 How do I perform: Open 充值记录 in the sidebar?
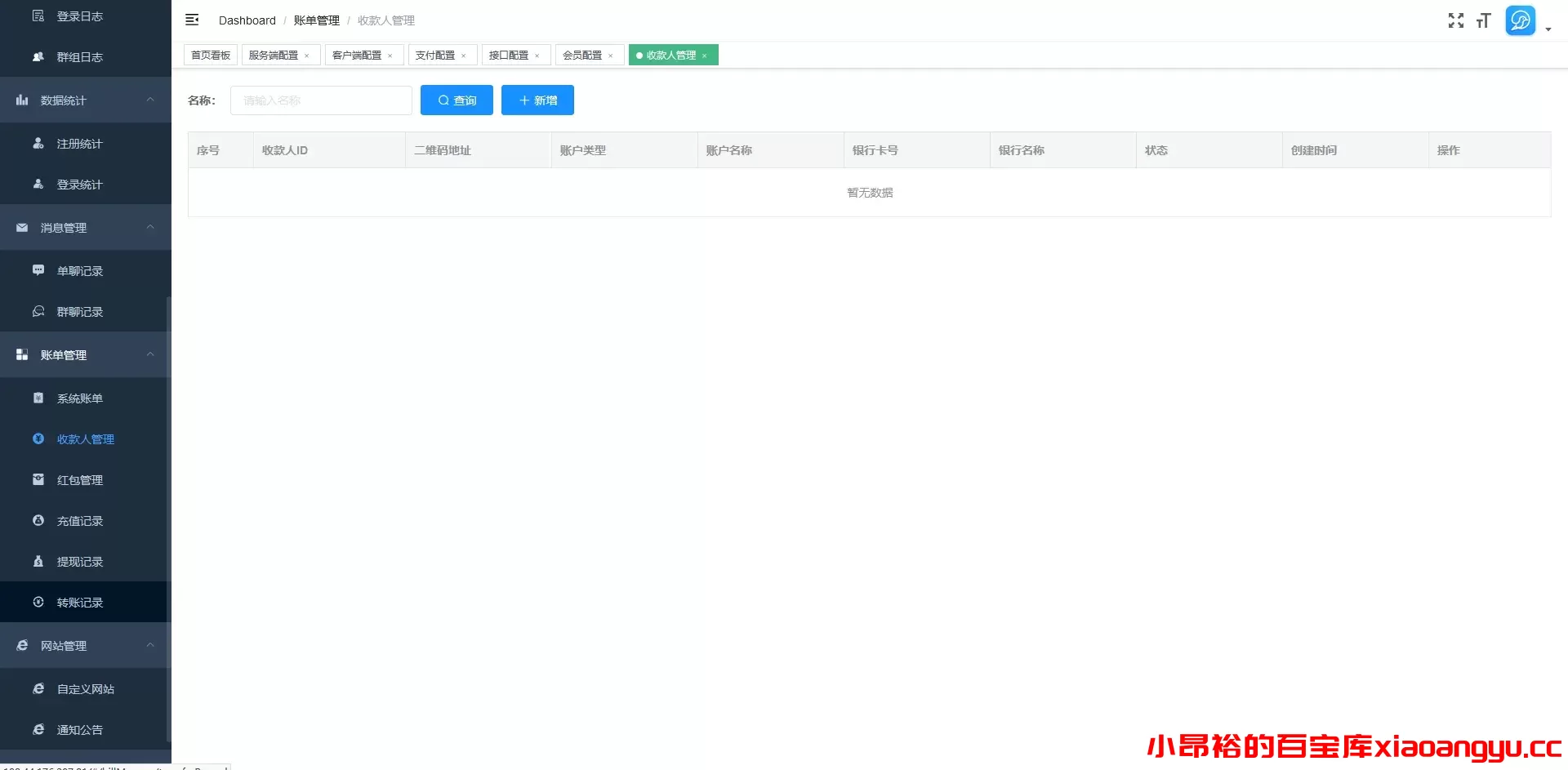click(x=80, y=521)
